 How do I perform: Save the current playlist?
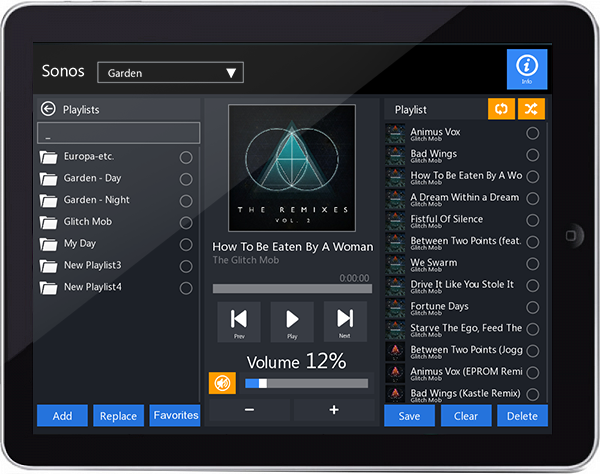pos(409,415)
